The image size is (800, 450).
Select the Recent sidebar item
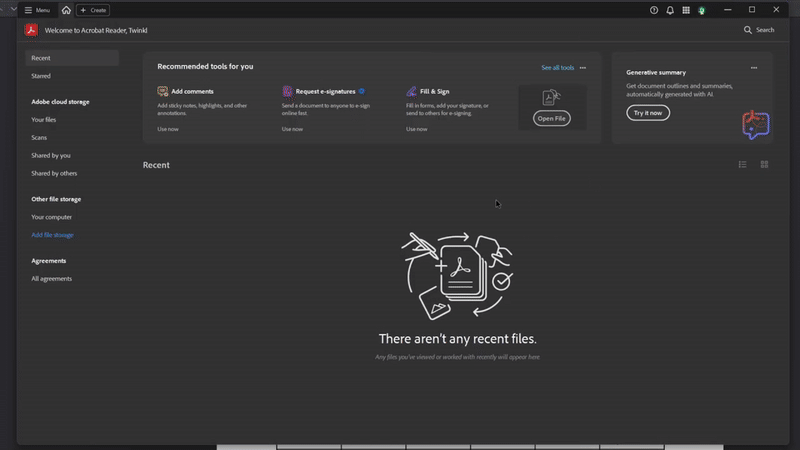pos(72,58)
